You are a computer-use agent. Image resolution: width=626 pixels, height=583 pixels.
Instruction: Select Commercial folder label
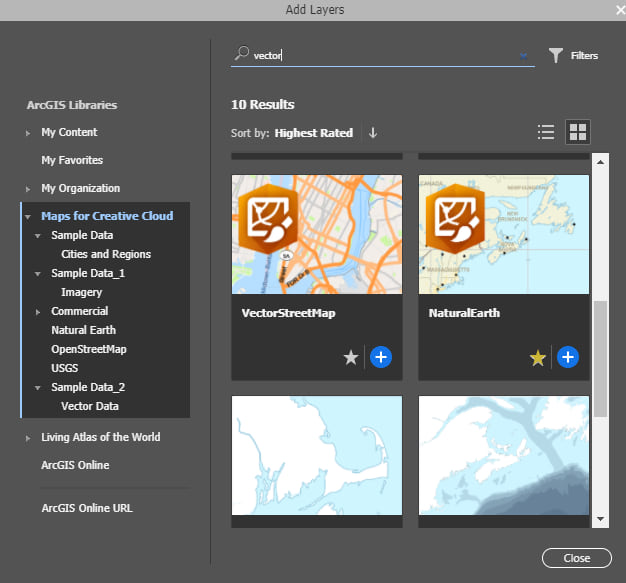[x=79, y=311]
